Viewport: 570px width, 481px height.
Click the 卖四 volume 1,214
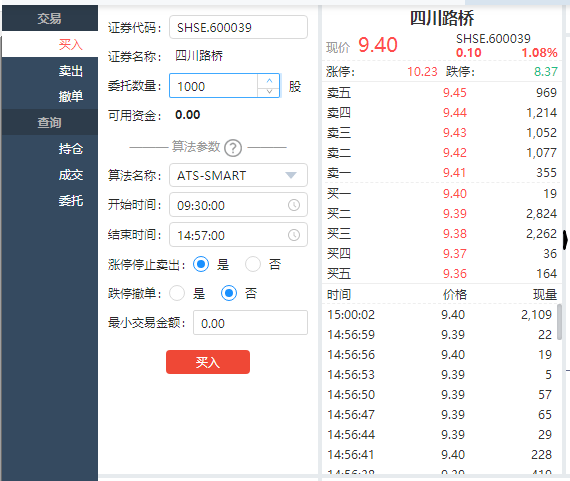click(x=542, y=113)
